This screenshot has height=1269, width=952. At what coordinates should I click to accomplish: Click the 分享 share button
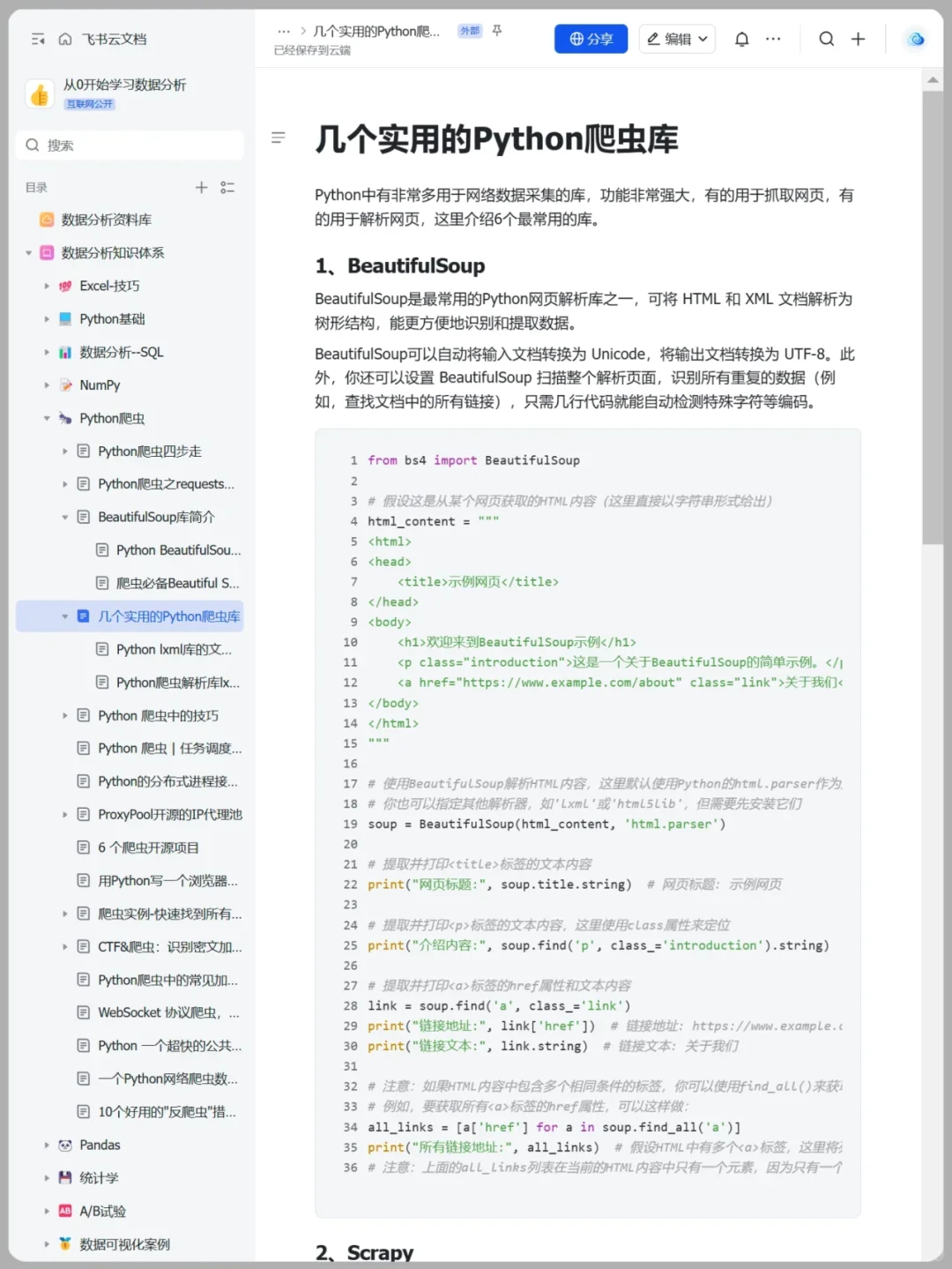pos(591,39)
